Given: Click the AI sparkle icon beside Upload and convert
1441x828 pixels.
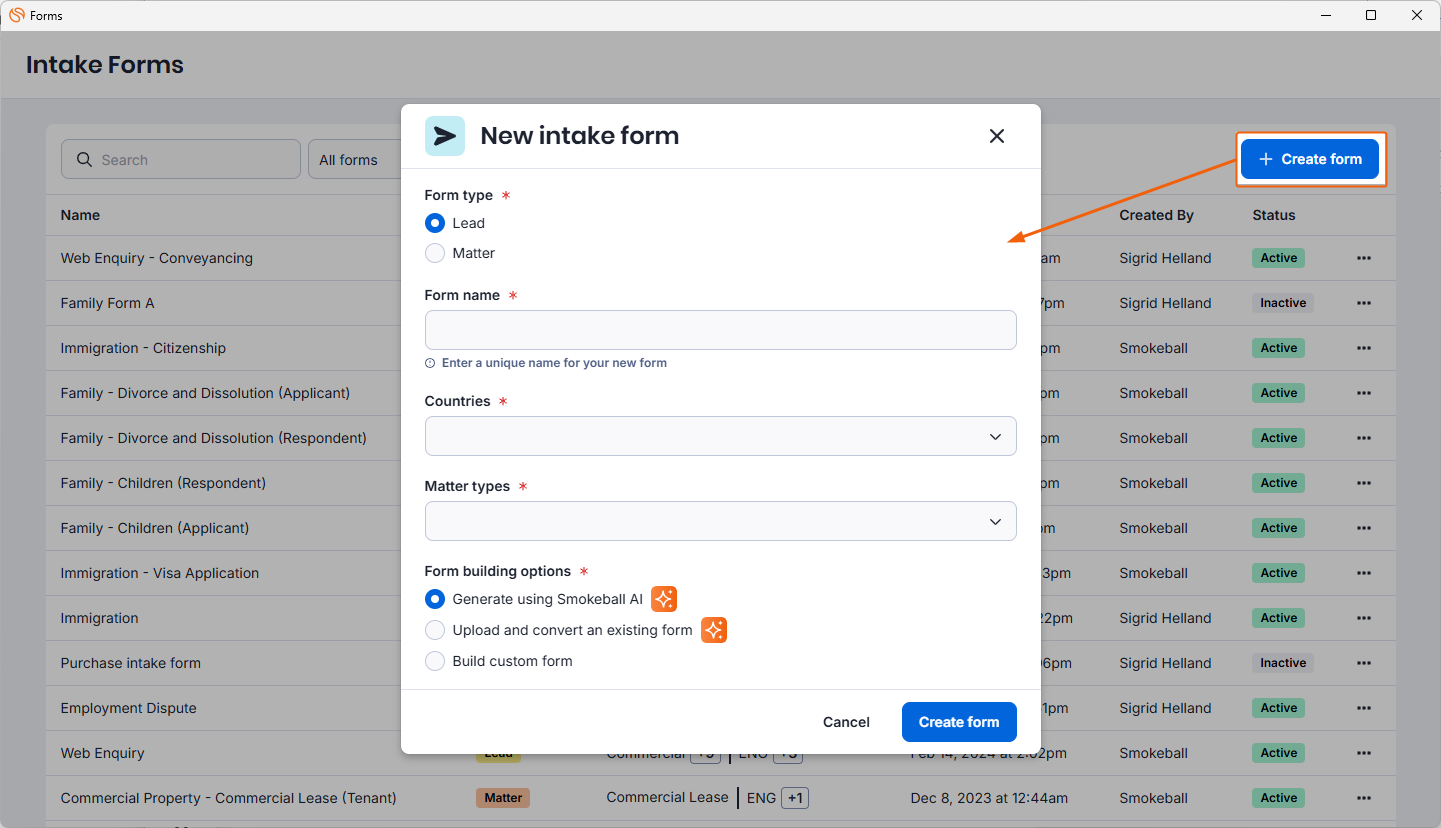Looking at the screenshot, I should pos(714,630).
